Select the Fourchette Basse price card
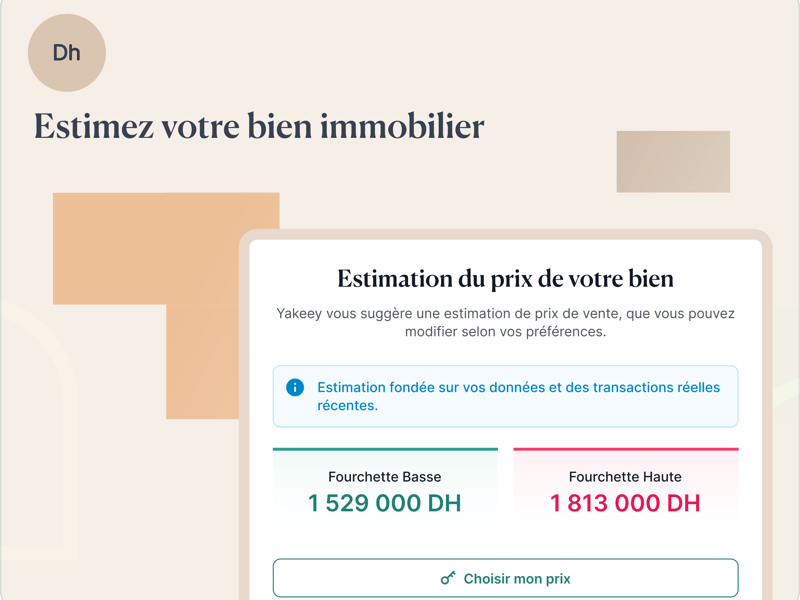This screenshot has width=800, height=600. (385, 490)
